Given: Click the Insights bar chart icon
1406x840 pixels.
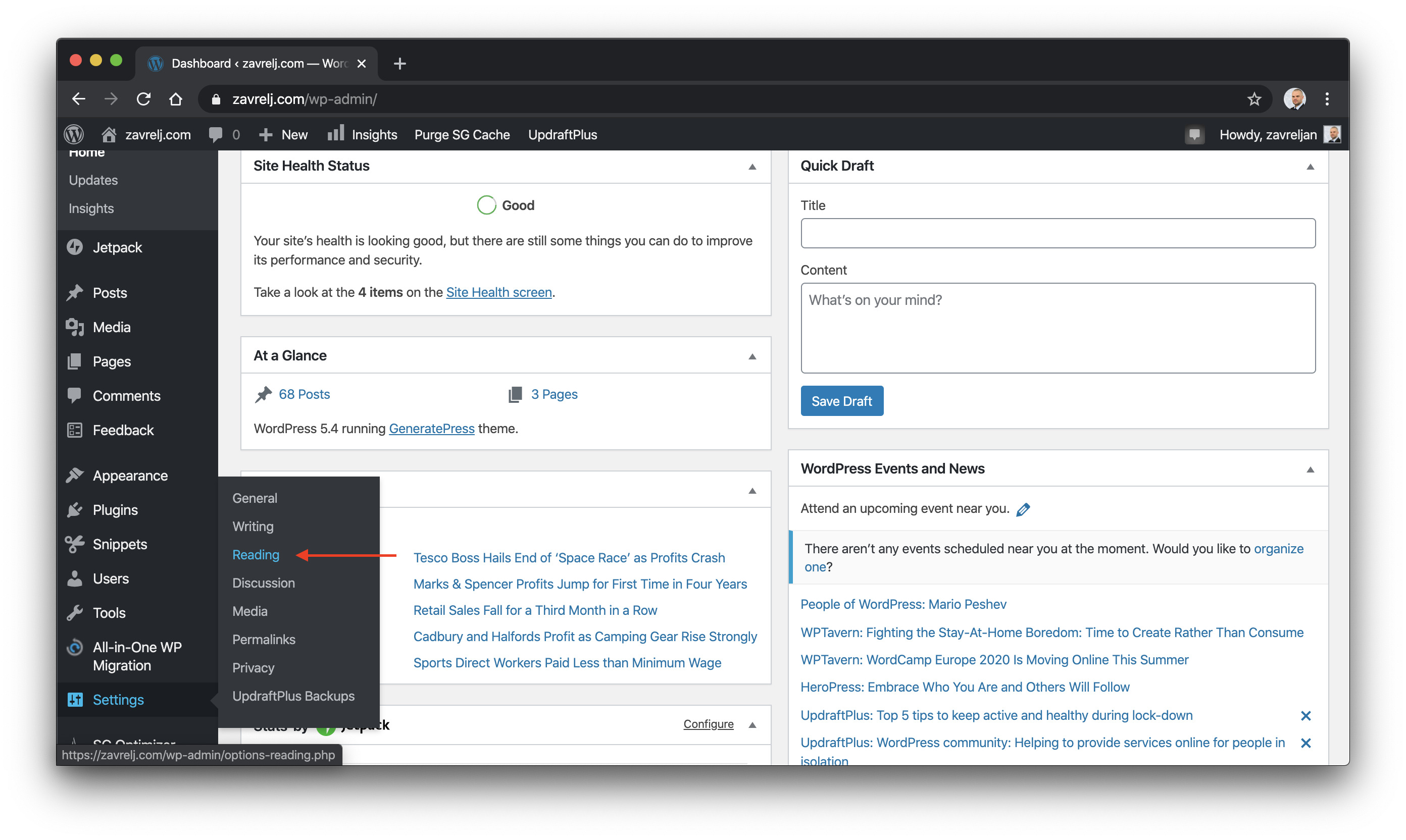Looking at the screenshot, I should click(x=335, y=134).
